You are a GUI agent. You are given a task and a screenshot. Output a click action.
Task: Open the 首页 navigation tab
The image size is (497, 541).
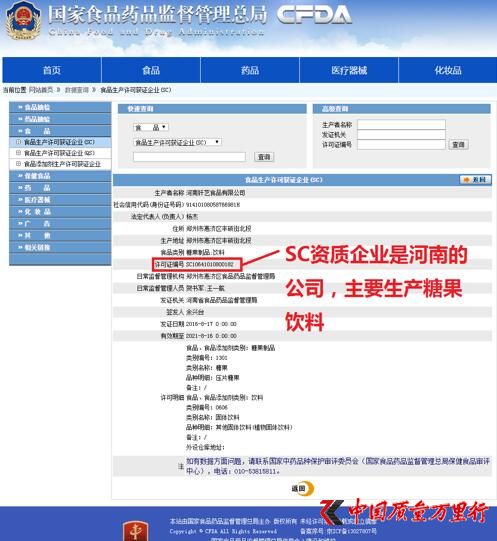pyautogui.click(x=52, y=70)
